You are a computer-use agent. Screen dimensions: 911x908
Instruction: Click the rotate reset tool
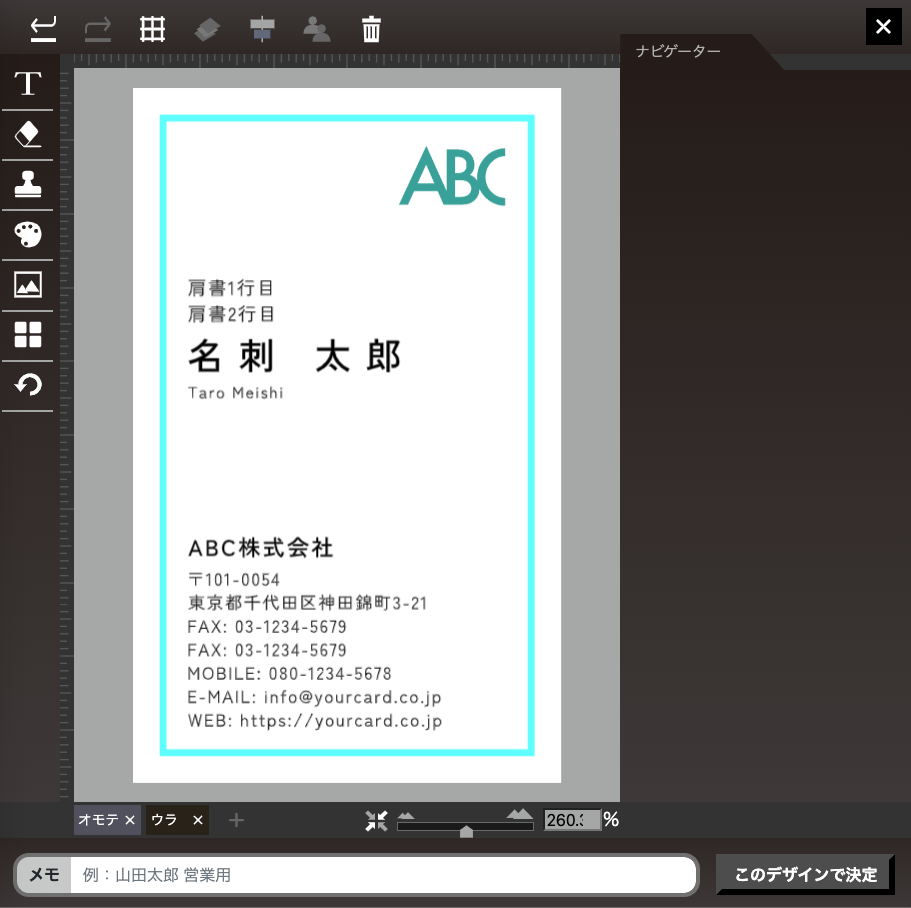[28, 385]
